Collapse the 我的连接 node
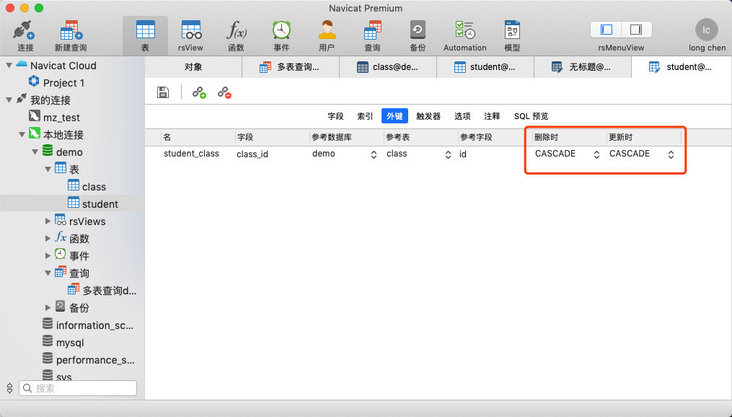The image size is (732, 417). (x=9, y=100)
